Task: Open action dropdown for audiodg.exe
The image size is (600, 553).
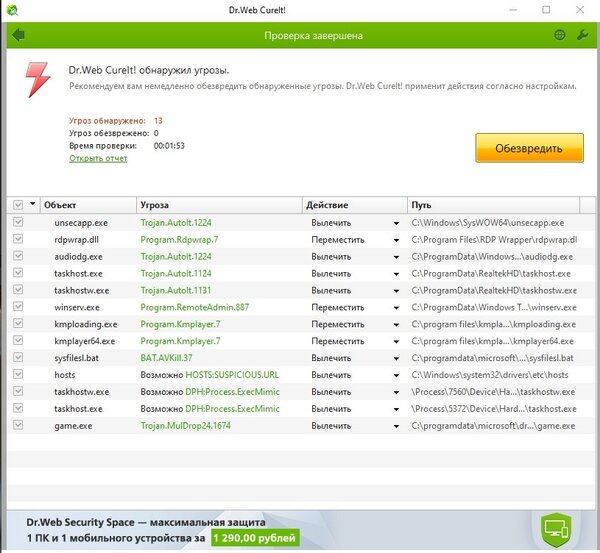Action: [396, 257]
